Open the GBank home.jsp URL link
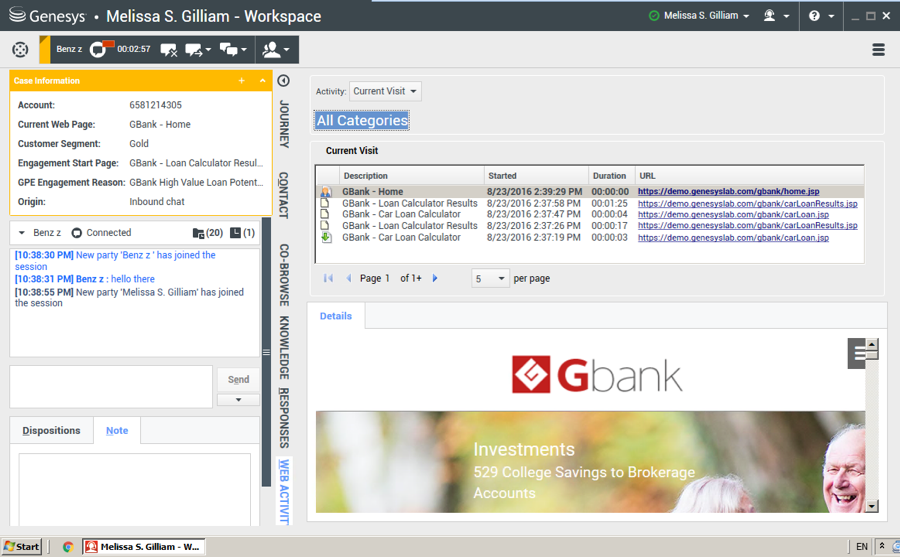This screenshot has height=557, width=900. click(728, 192)
